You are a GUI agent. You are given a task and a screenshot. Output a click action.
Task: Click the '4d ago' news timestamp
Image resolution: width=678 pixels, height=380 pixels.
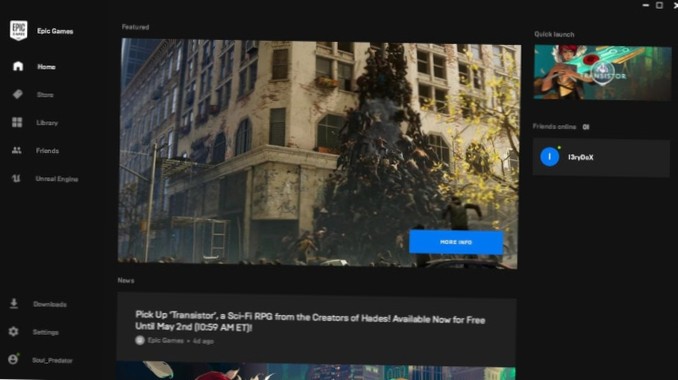(x=203, y=341)
